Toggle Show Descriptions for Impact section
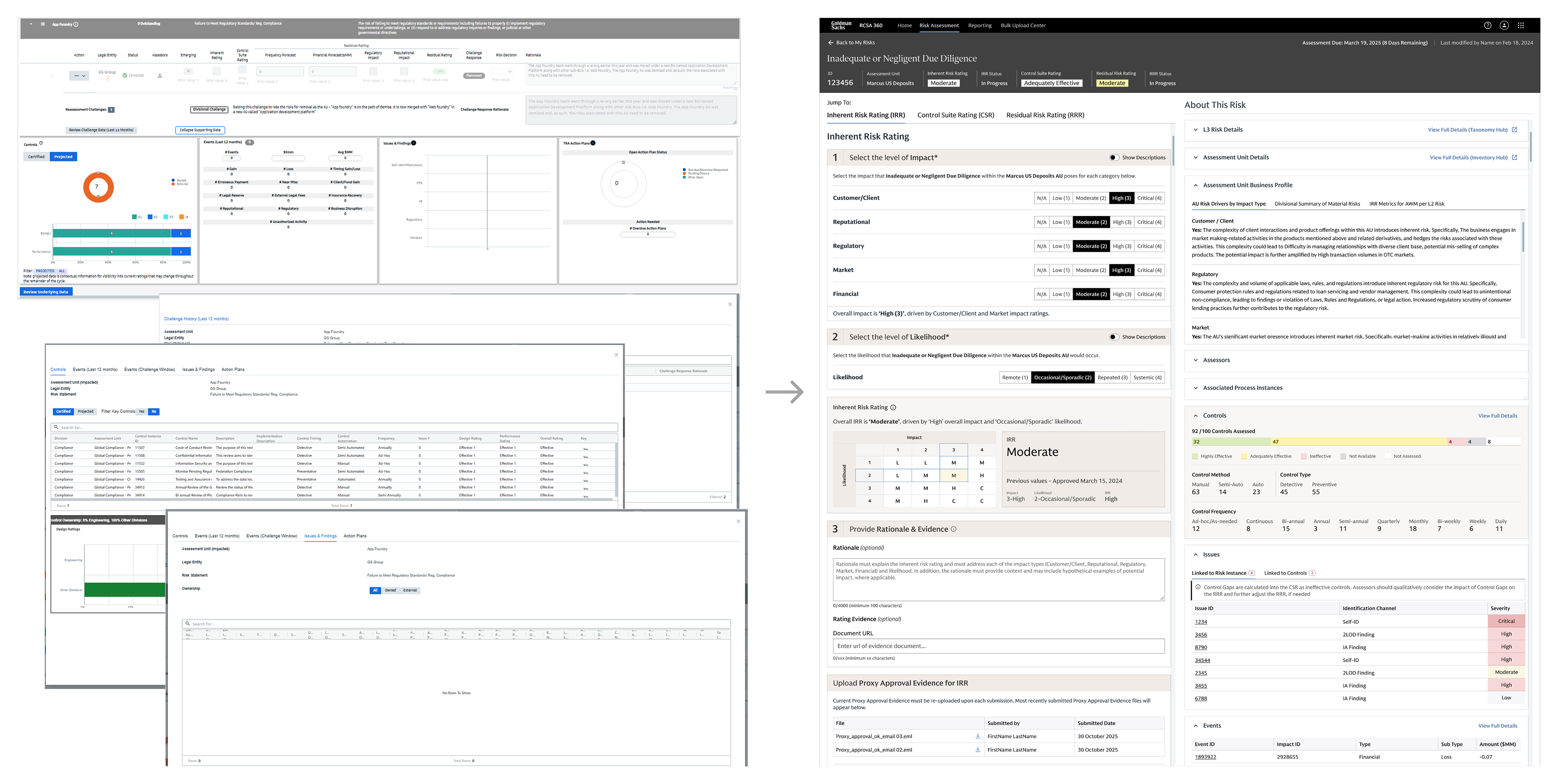The height and width of the screenshot is (784, 1558). point(1113,158)
